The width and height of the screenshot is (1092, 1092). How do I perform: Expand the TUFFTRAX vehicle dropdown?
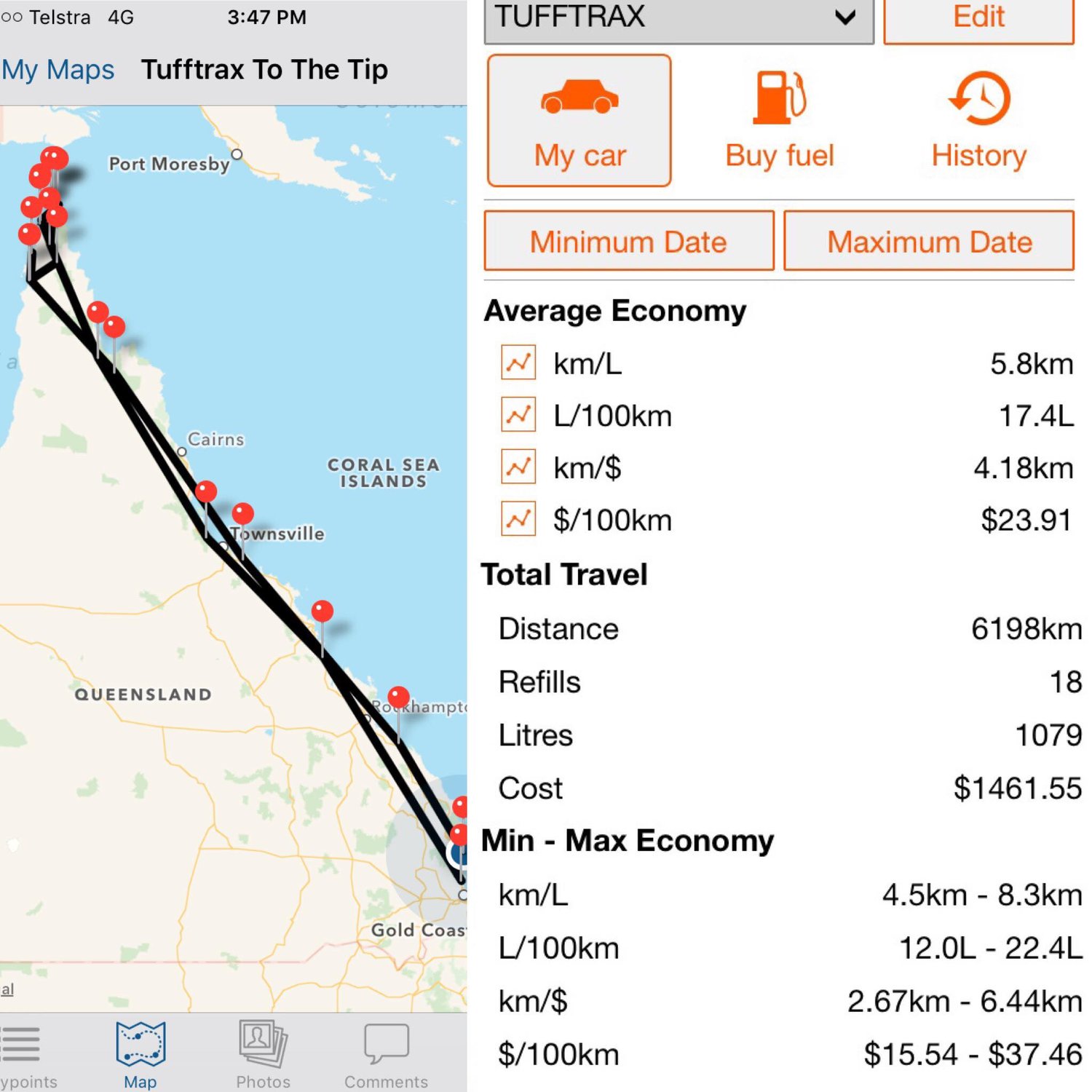tap(678, 19)
